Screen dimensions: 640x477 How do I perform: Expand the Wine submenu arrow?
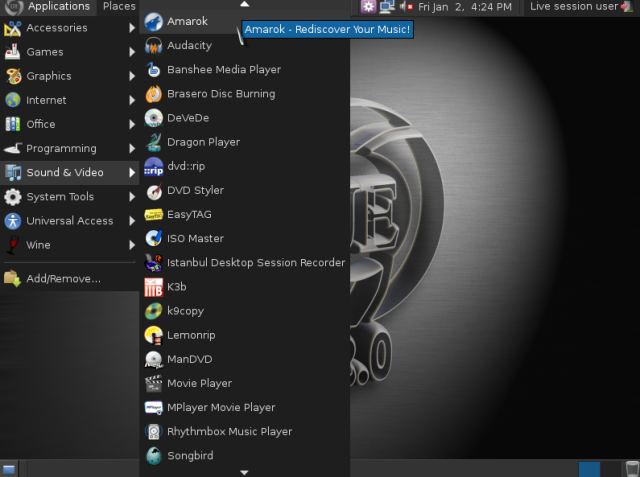132,245
